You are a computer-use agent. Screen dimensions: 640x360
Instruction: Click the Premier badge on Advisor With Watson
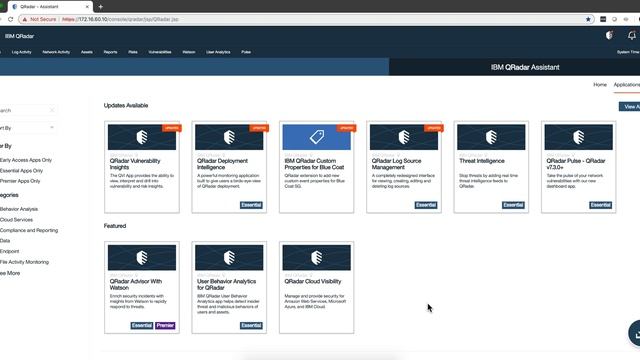click(165, 325)
